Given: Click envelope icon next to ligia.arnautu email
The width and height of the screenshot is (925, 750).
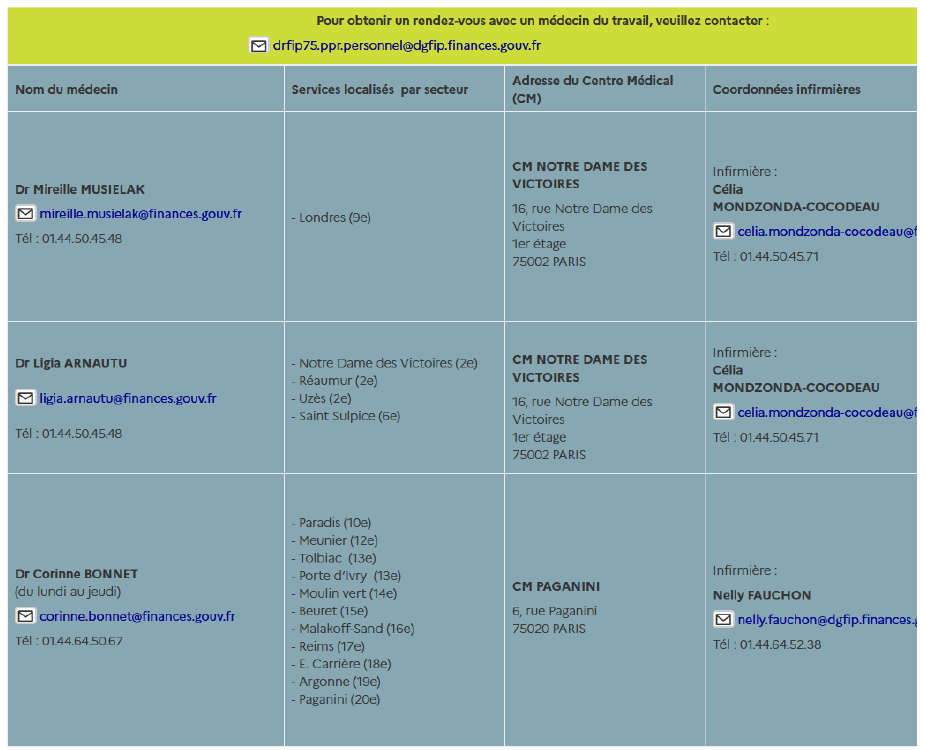Looking at the screenshot, I should click(25, 398).
